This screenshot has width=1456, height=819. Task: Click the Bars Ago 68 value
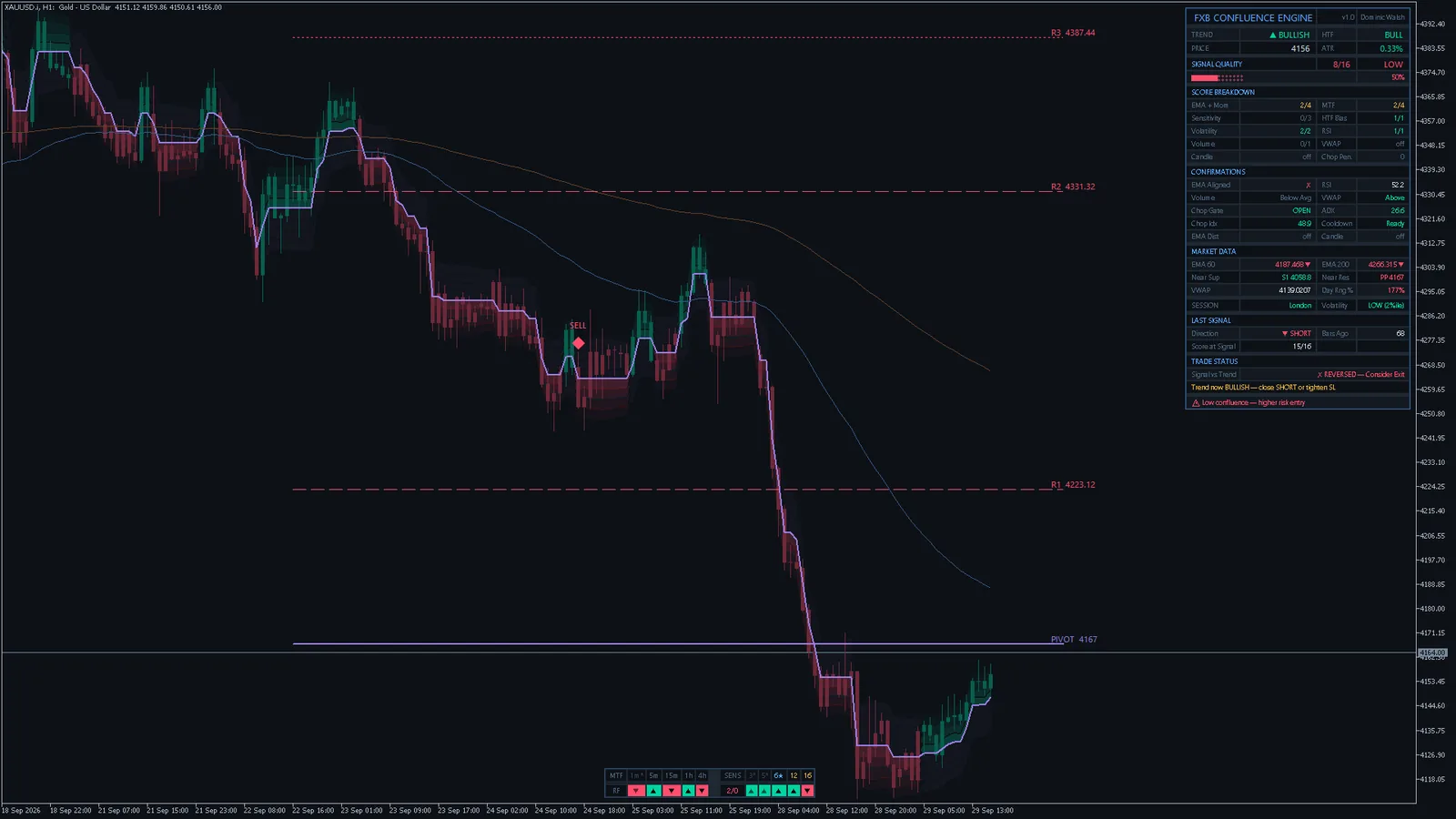click(x=1400, y=334)
